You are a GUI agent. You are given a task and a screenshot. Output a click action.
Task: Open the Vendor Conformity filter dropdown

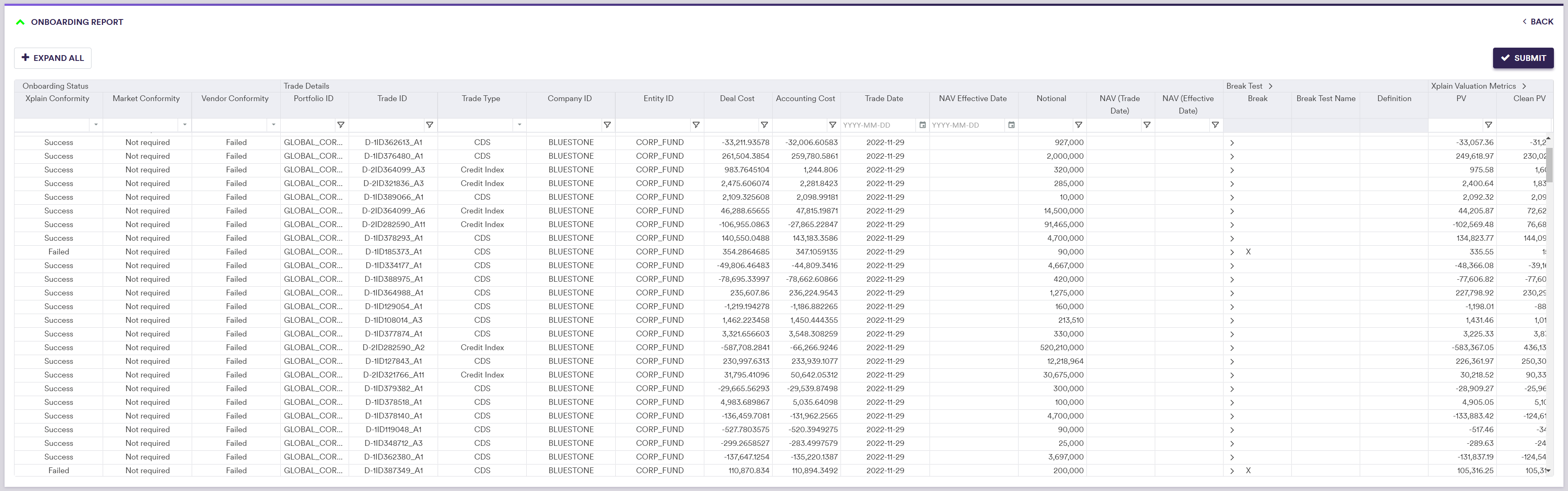[273, 125]
